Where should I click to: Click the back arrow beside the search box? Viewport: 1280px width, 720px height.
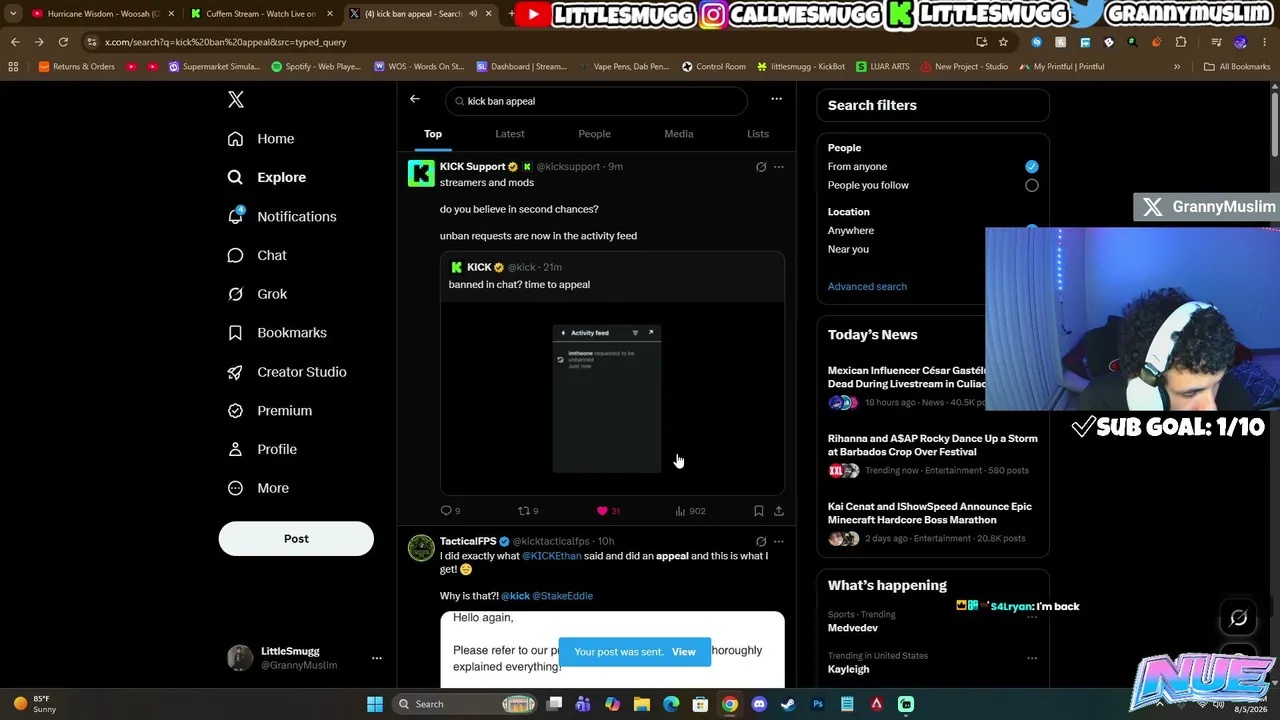click(x=415, y=99)
